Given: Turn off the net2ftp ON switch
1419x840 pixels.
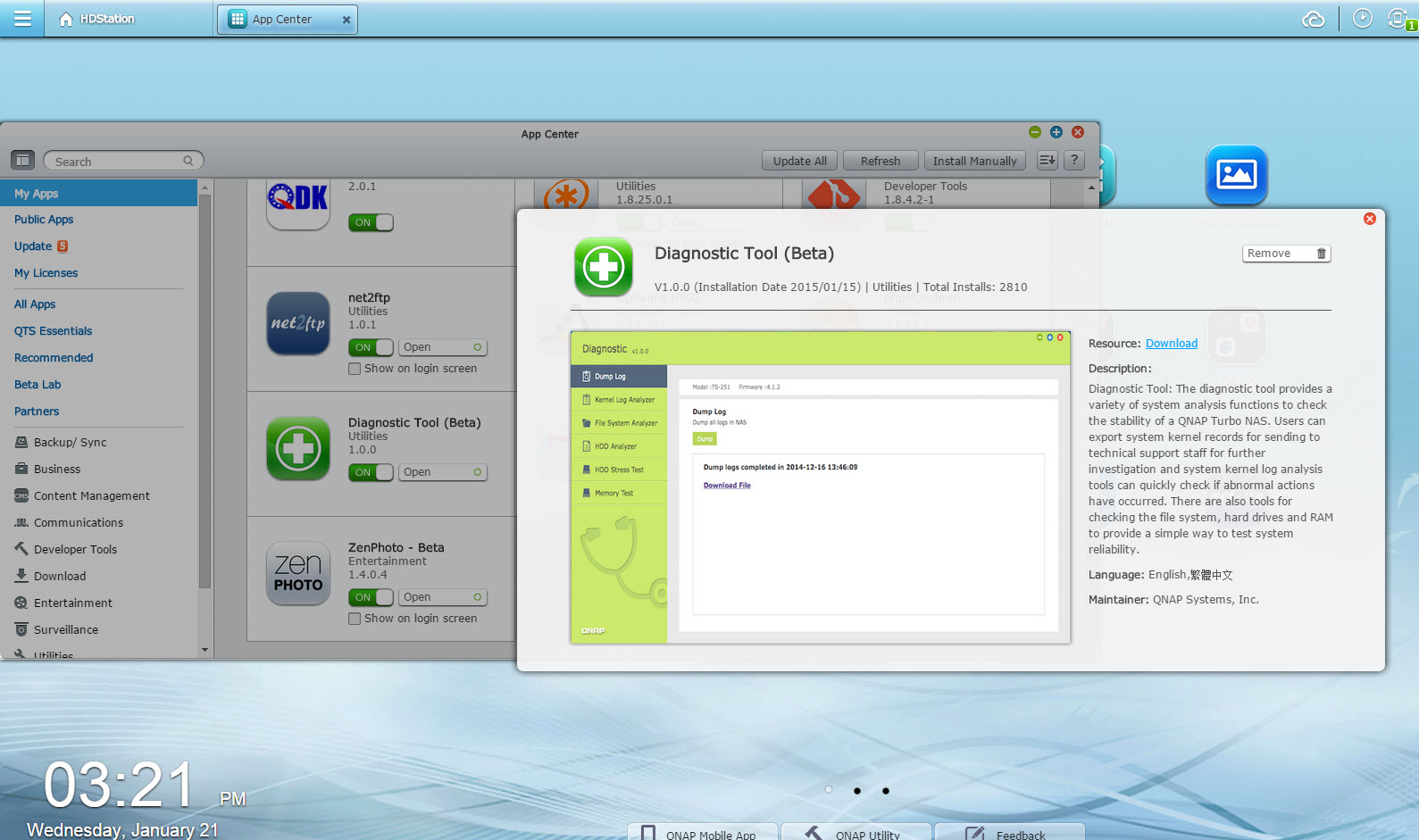Looking at the screenshot, I should click(371, 347).
